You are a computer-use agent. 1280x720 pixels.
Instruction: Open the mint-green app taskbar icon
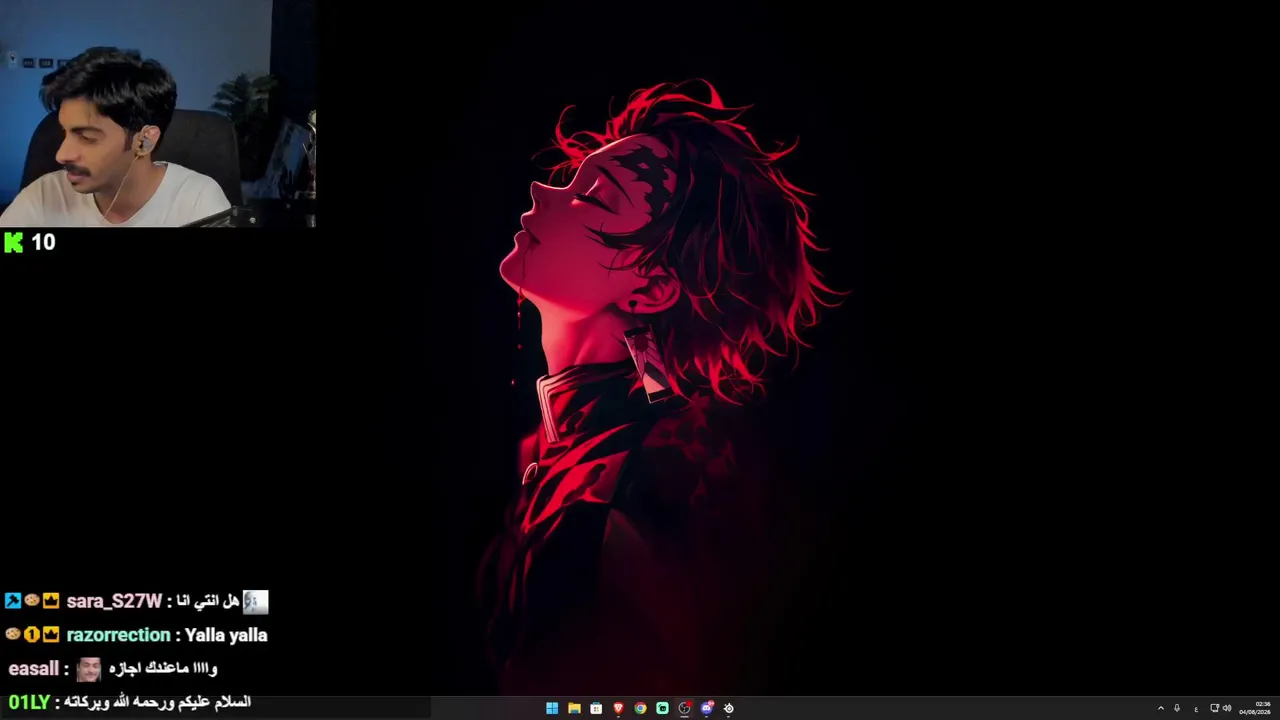click(662, 708)
